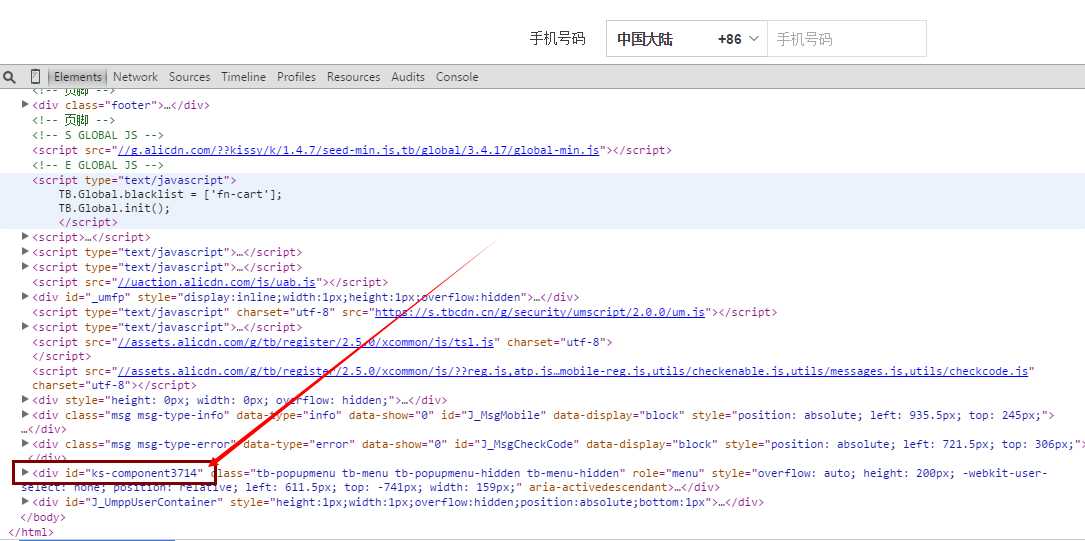Open the Console tab

click(x=457, y=77)
